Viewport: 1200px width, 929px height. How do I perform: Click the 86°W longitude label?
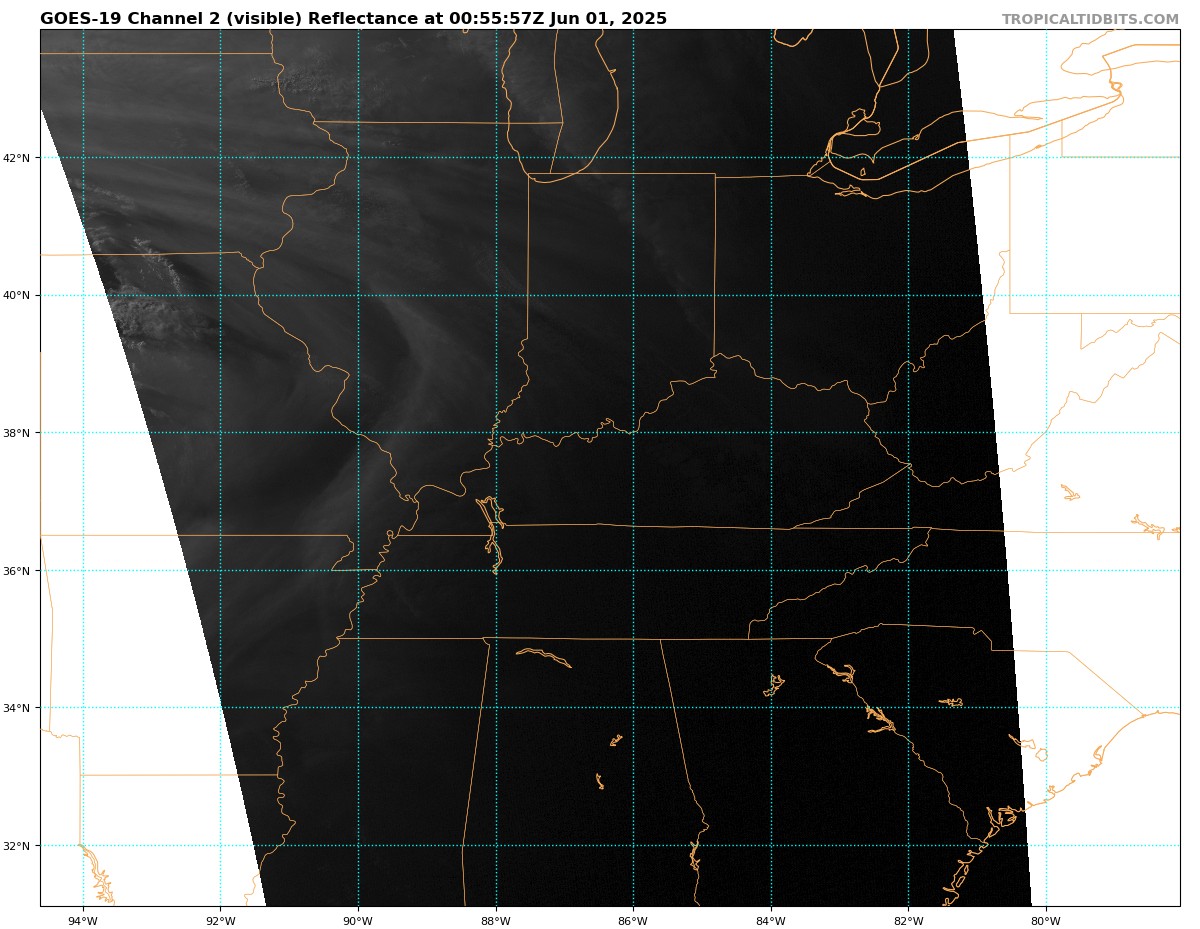click(633, 920)
